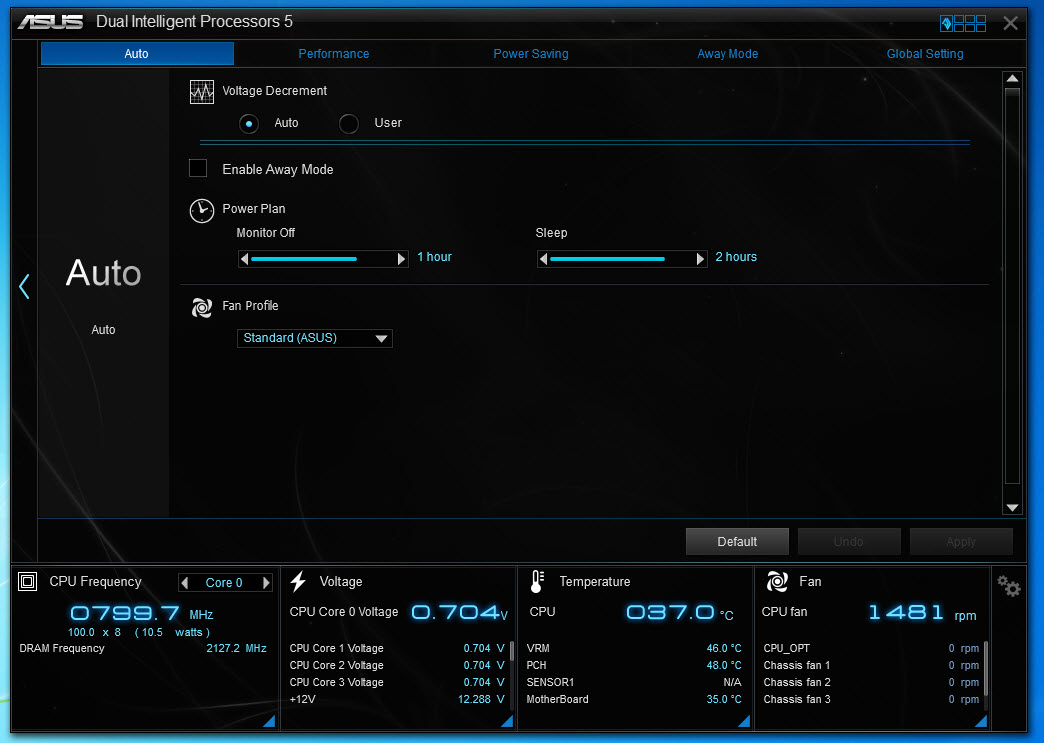Open the Away Mode tab
1044x743 pixels.
728,53
